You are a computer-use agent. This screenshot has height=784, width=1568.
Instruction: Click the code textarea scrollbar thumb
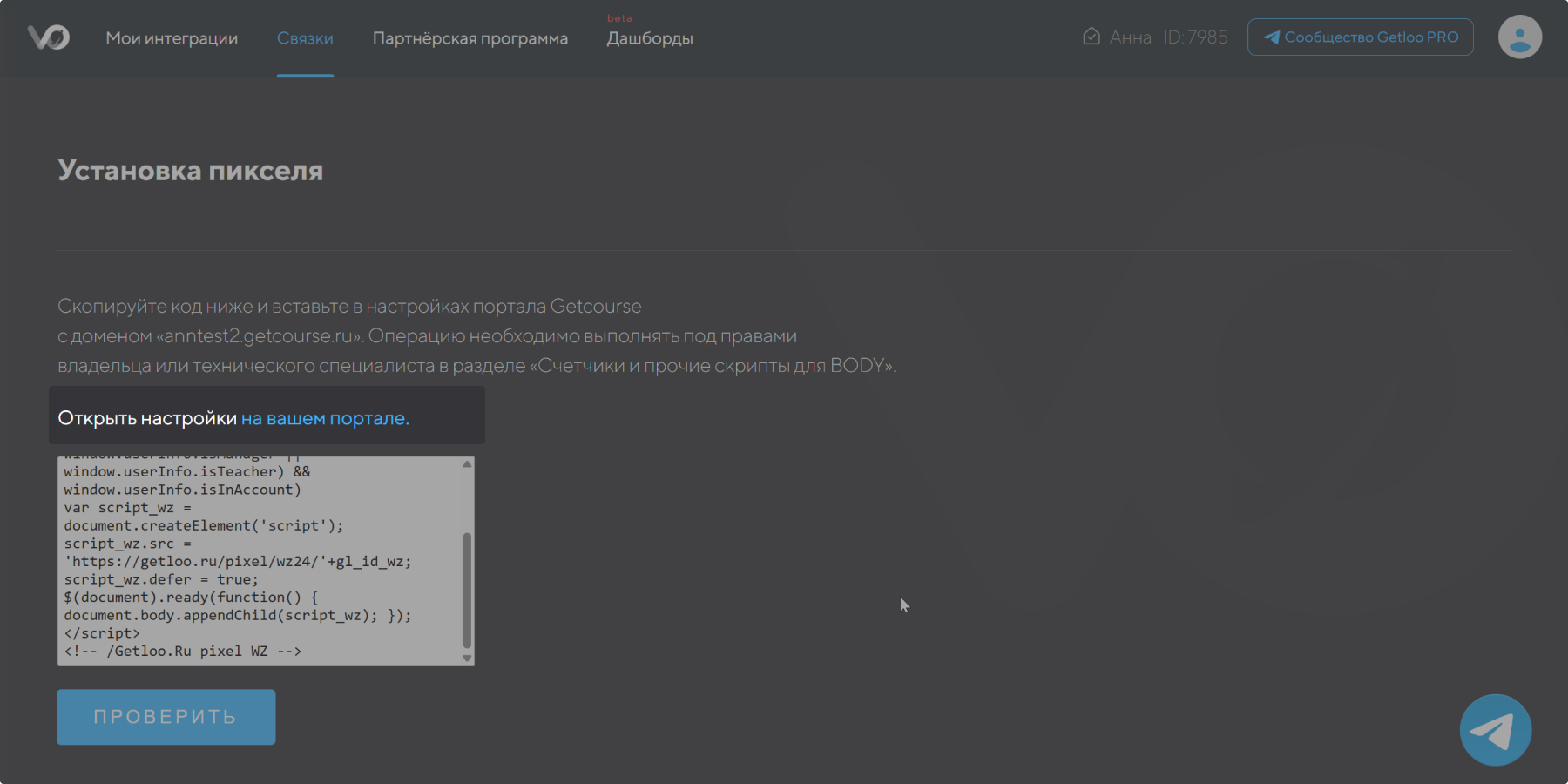tap(467, 589)
